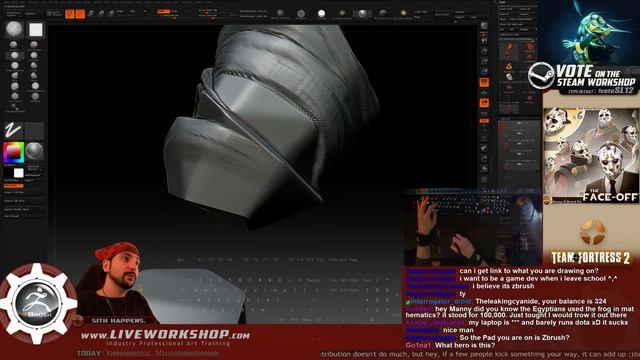Click the Steam logo on the vote banner
Image resolution: width=640 pixels, height=360 pixels.
tap(541, 75)
